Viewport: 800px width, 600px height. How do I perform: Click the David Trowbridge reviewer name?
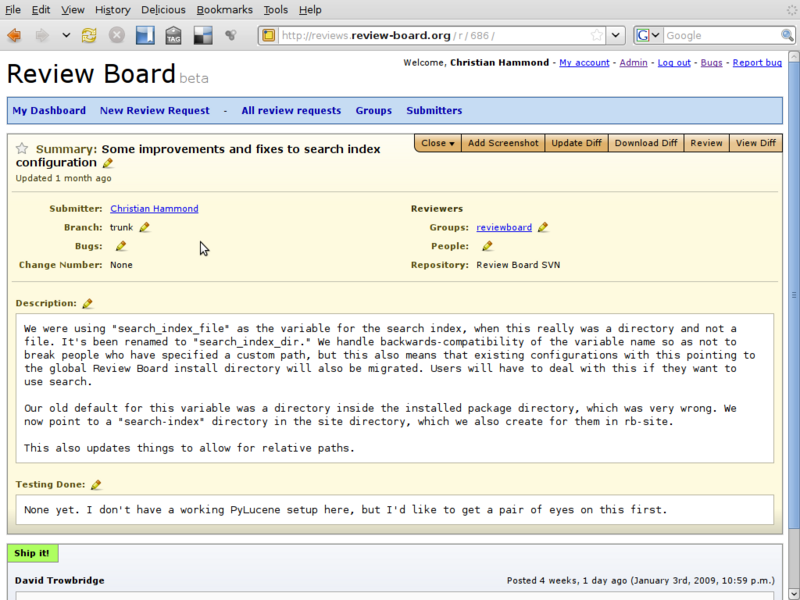point(60,580)
